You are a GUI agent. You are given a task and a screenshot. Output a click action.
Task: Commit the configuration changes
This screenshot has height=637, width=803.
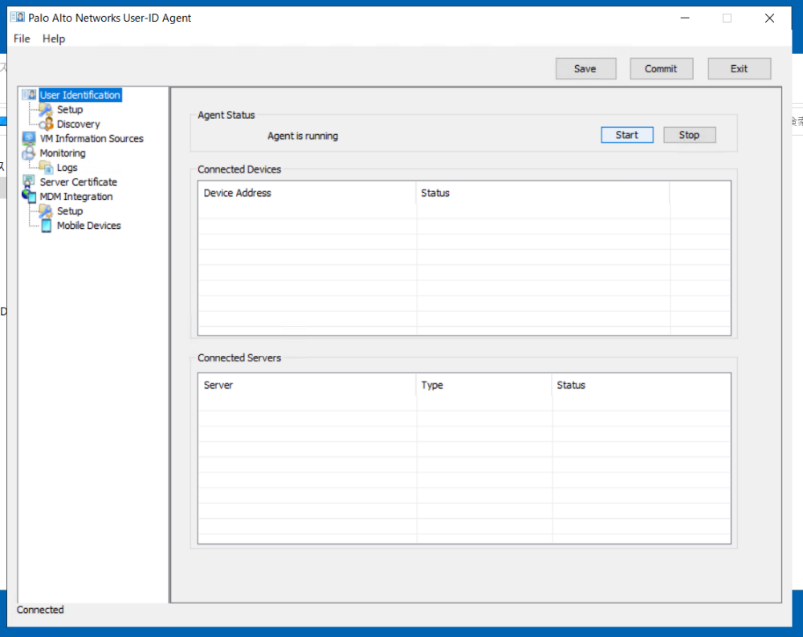[x=661, y=69]
